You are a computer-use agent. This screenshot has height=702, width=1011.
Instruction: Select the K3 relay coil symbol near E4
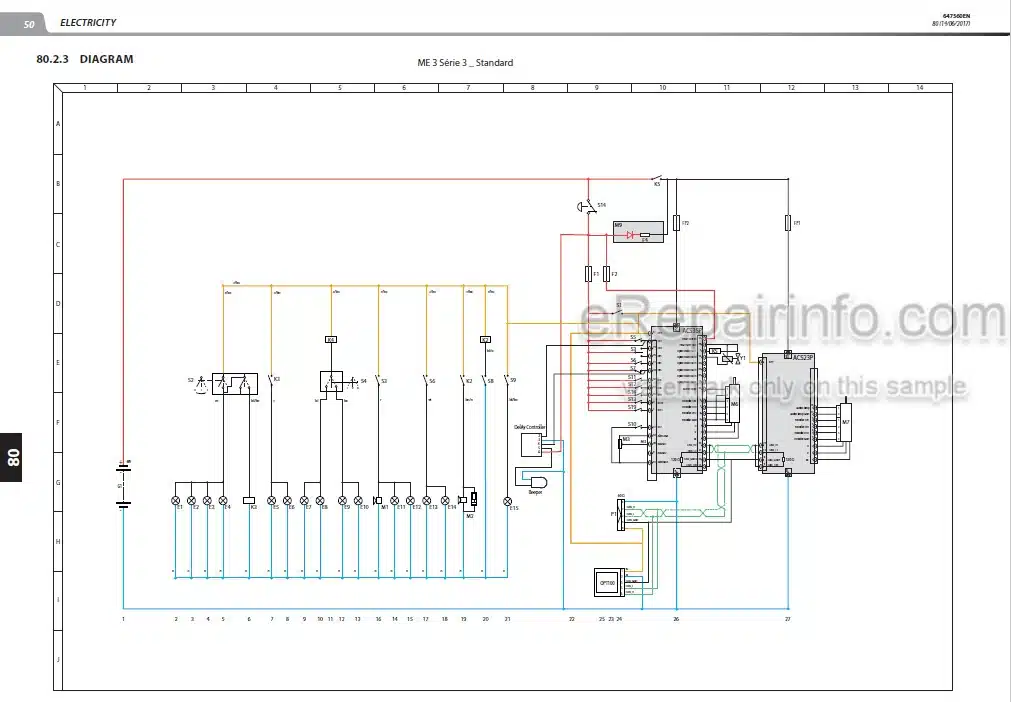[x=249, y=500]
